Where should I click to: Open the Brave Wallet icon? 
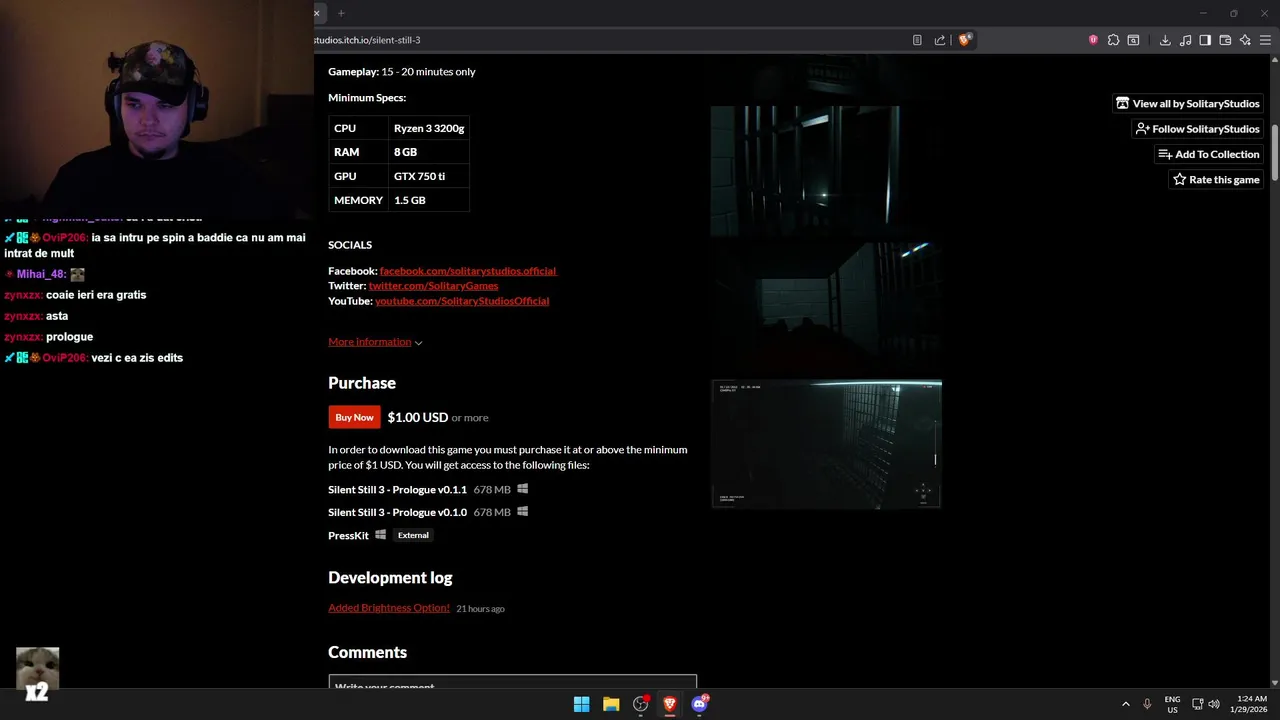click(1225, 40)
